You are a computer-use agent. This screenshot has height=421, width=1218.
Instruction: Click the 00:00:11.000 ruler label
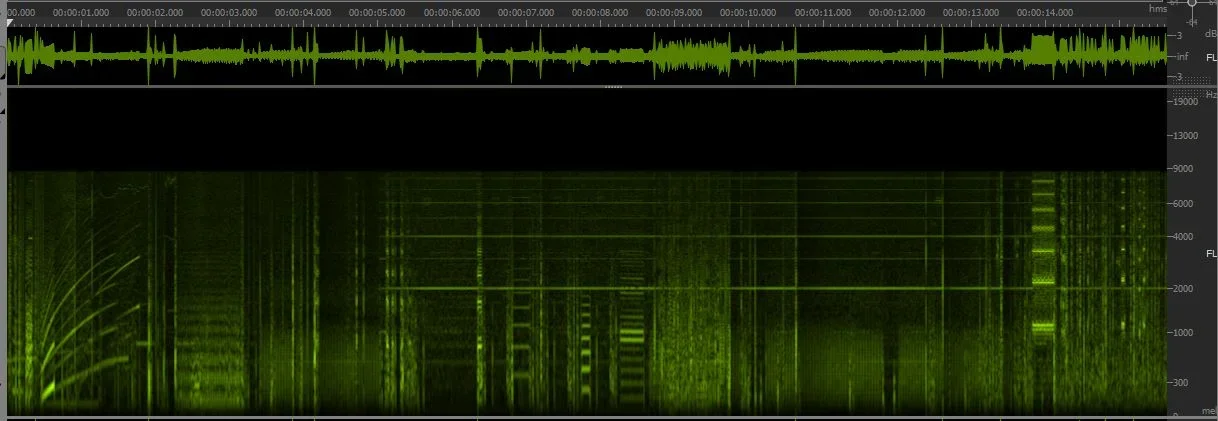coord(823,13)
